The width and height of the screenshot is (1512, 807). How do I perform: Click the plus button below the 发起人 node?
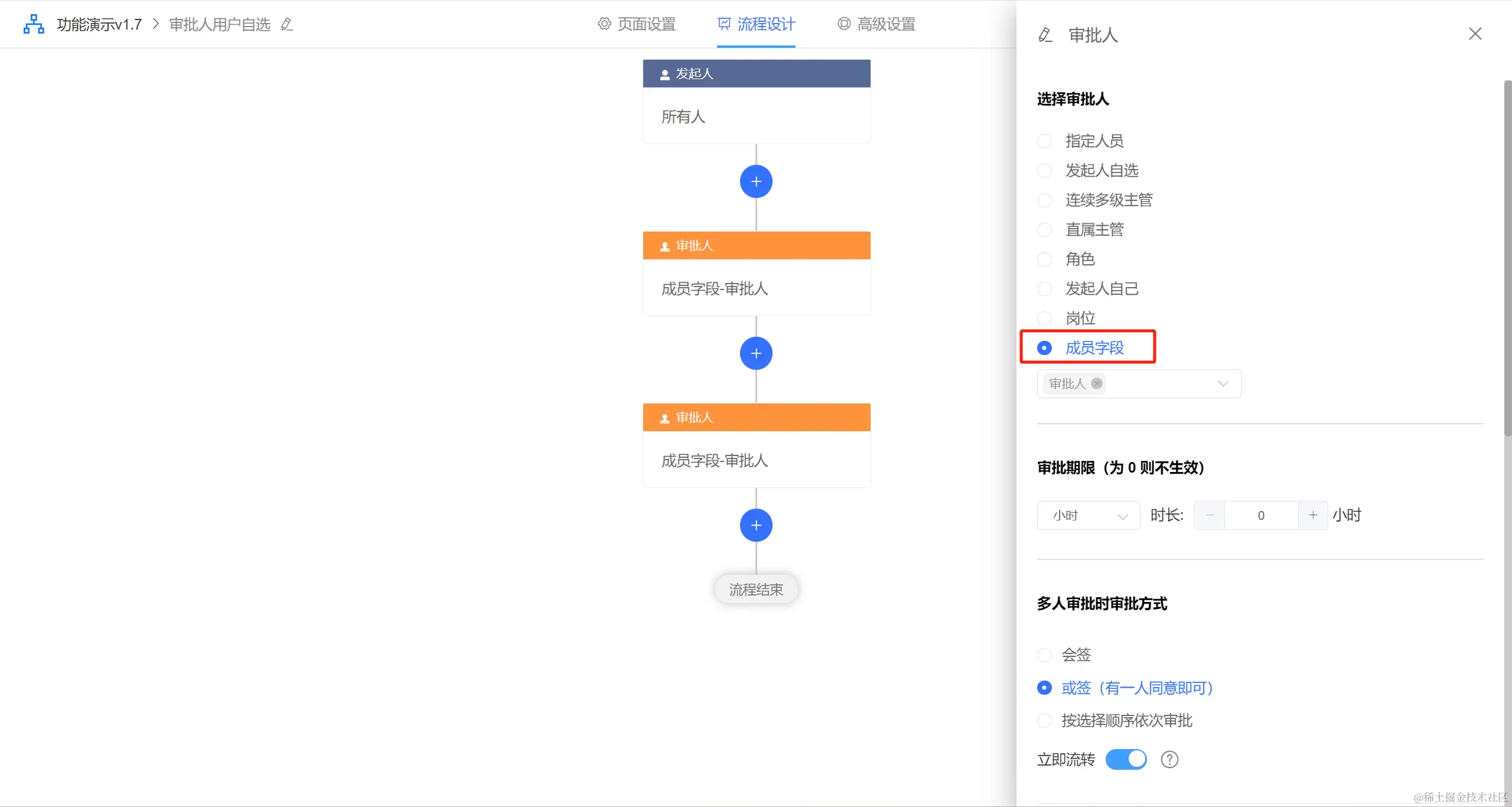(756, 181)
